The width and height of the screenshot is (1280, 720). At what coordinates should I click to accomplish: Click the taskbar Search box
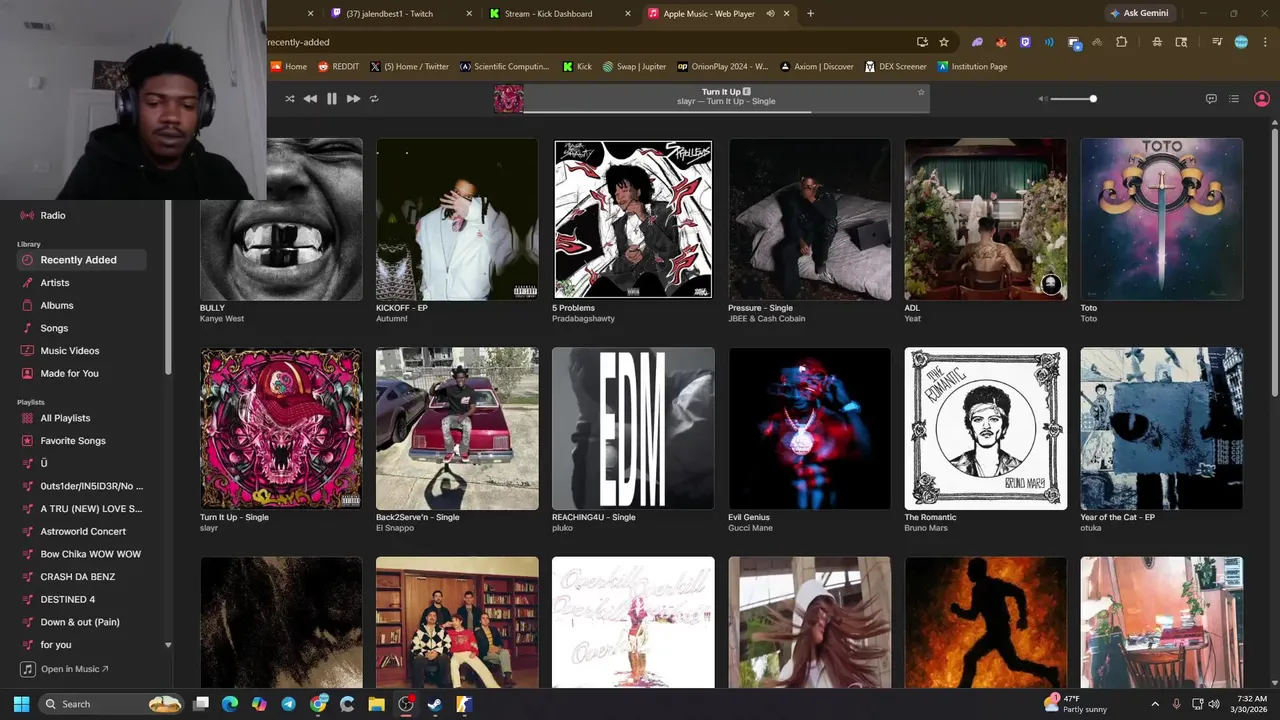tap(111, 704)
